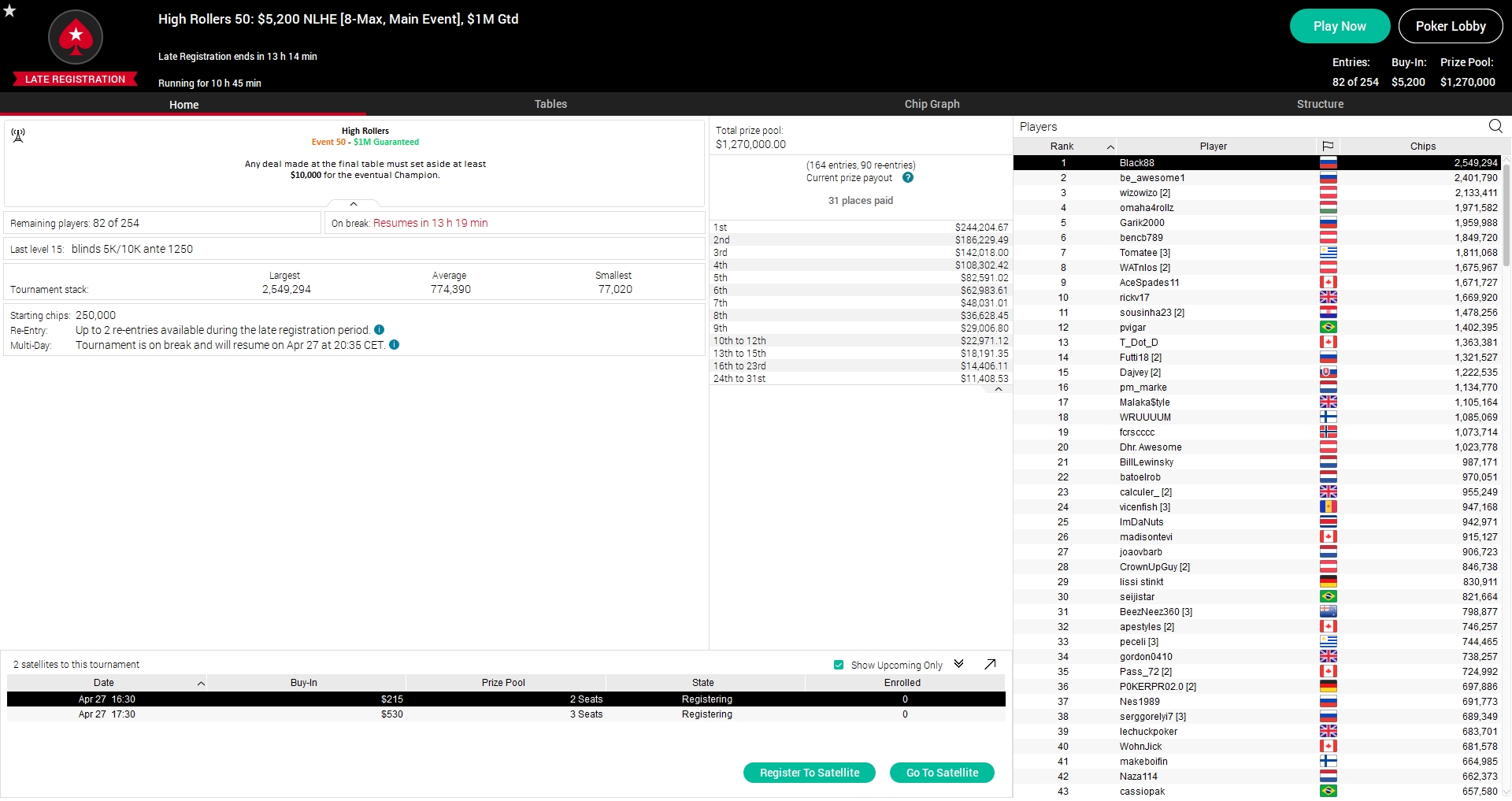Click the tournament broadcast antenna icon
Viewport: 1512px width, 801px height.
tap(18, 135)
